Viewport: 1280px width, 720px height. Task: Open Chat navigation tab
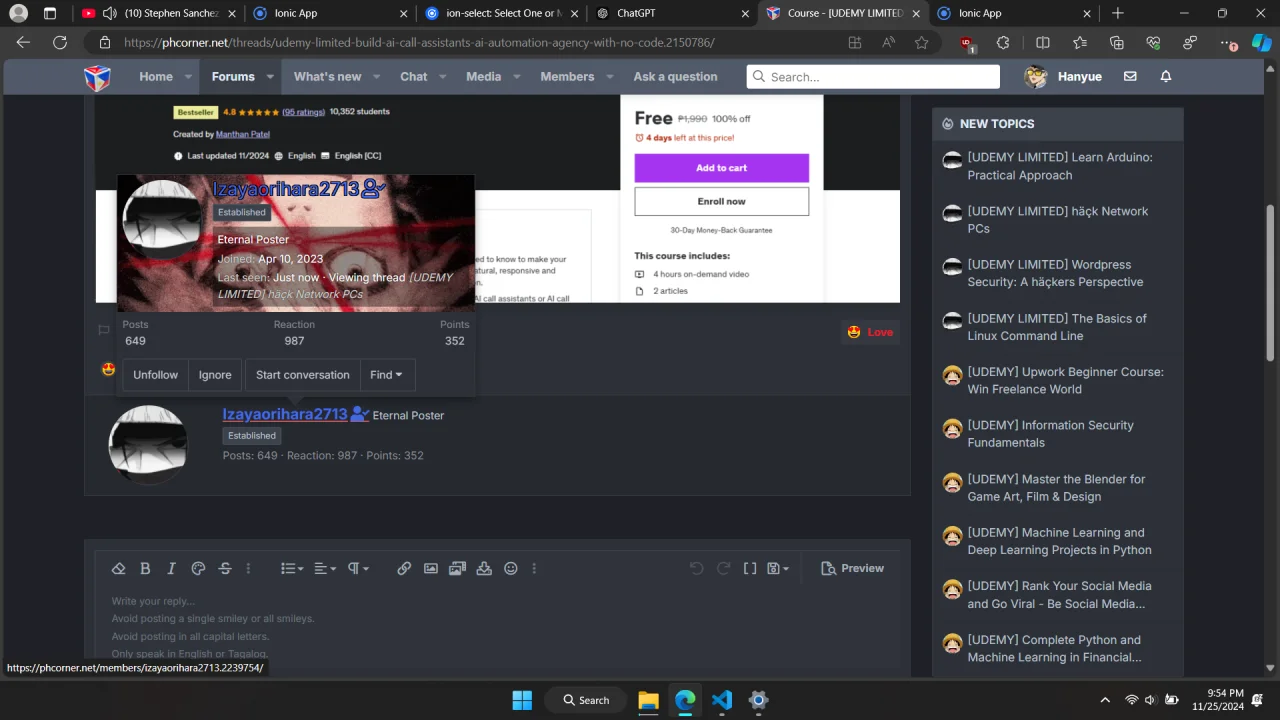[x=413, y=77]
